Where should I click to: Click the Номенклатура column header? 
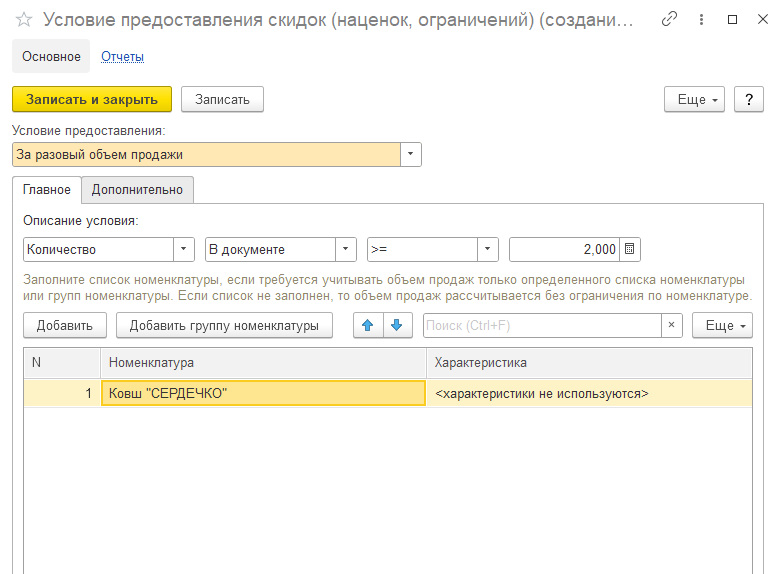263,363
